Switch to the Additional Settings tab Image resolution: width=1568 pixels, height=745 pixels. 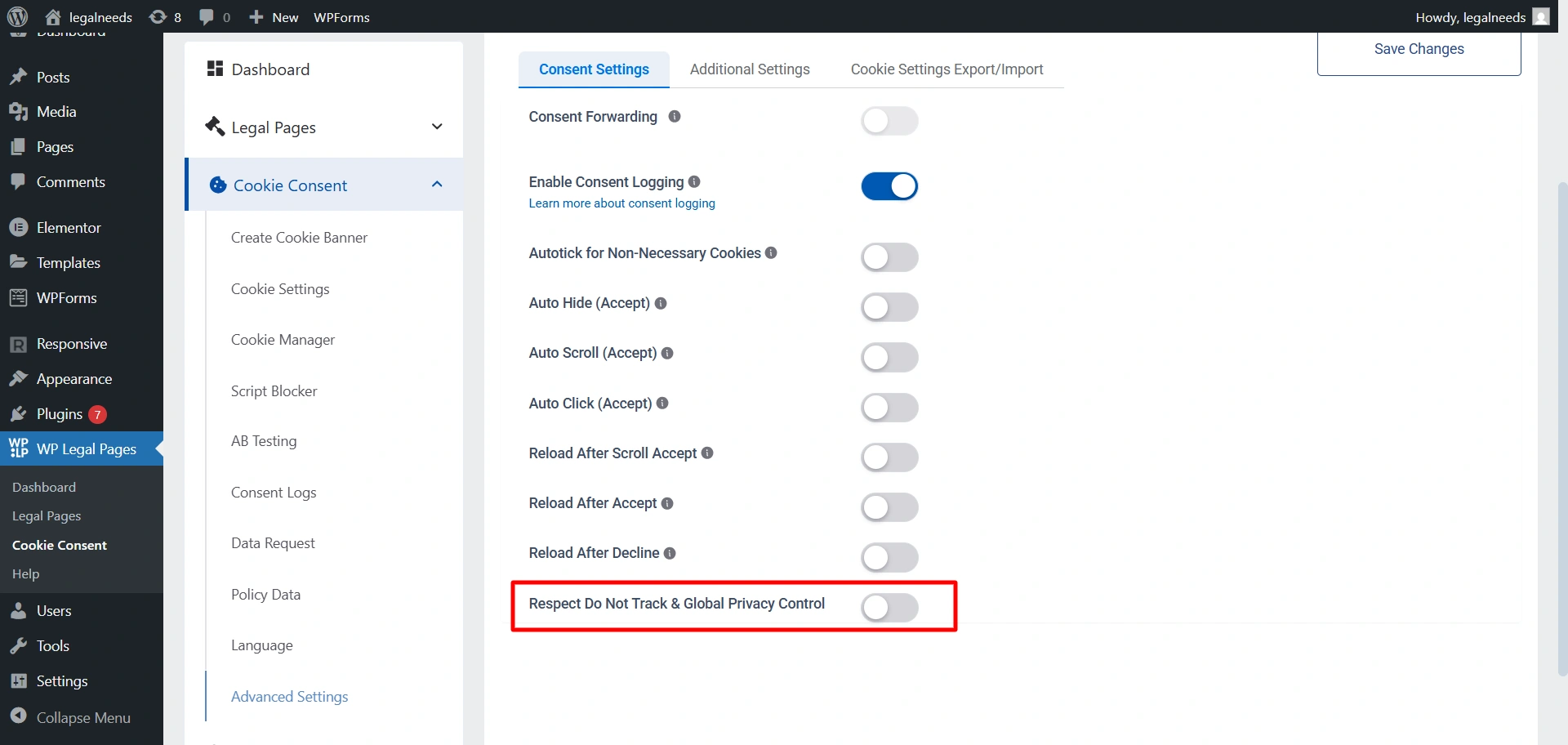(750, 69)
